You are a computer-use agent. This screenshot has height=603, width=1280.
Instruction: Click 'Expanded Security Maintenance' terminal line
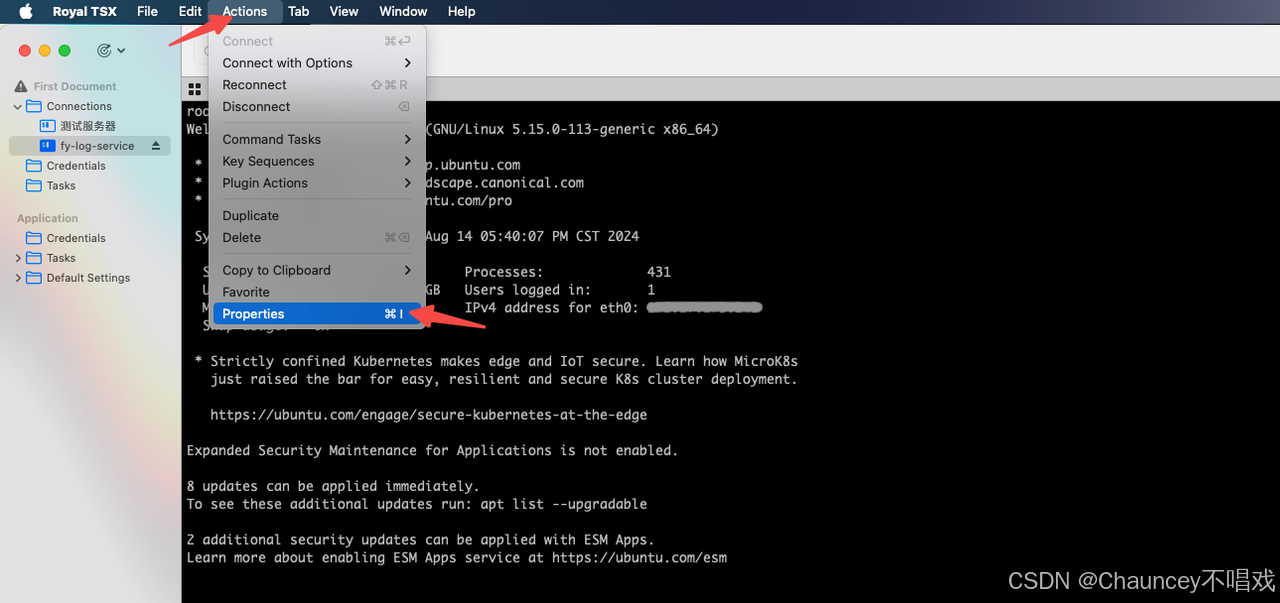click(432, 450)
